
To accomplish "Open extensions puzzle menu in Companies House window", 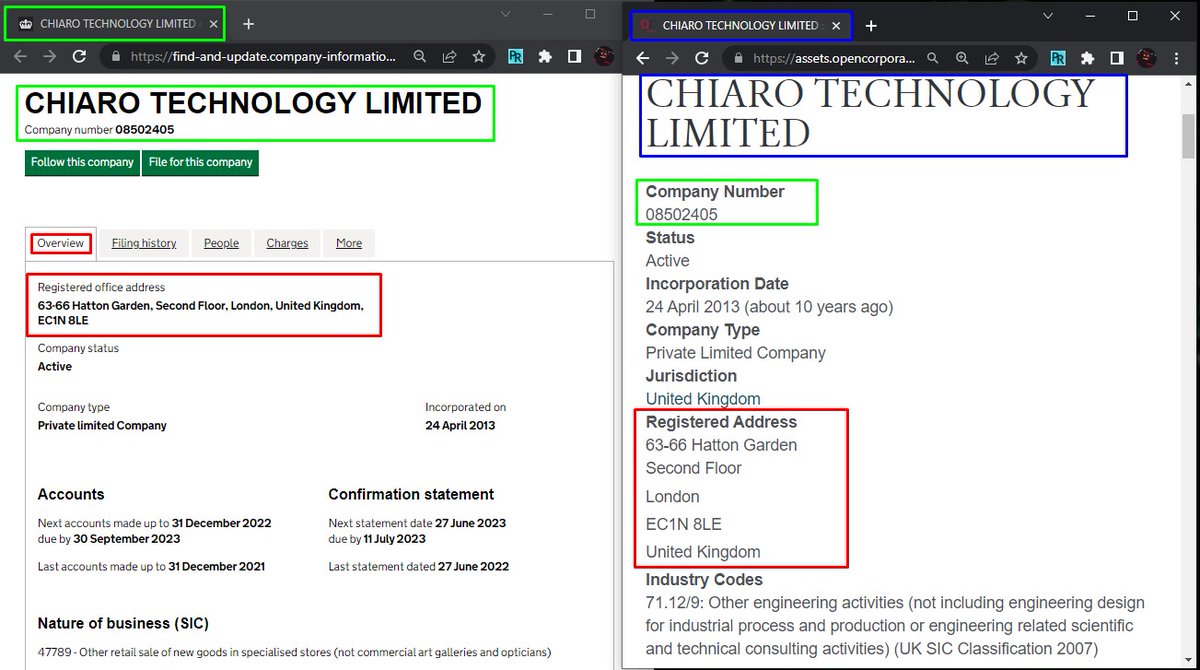I will pos(544,57).
